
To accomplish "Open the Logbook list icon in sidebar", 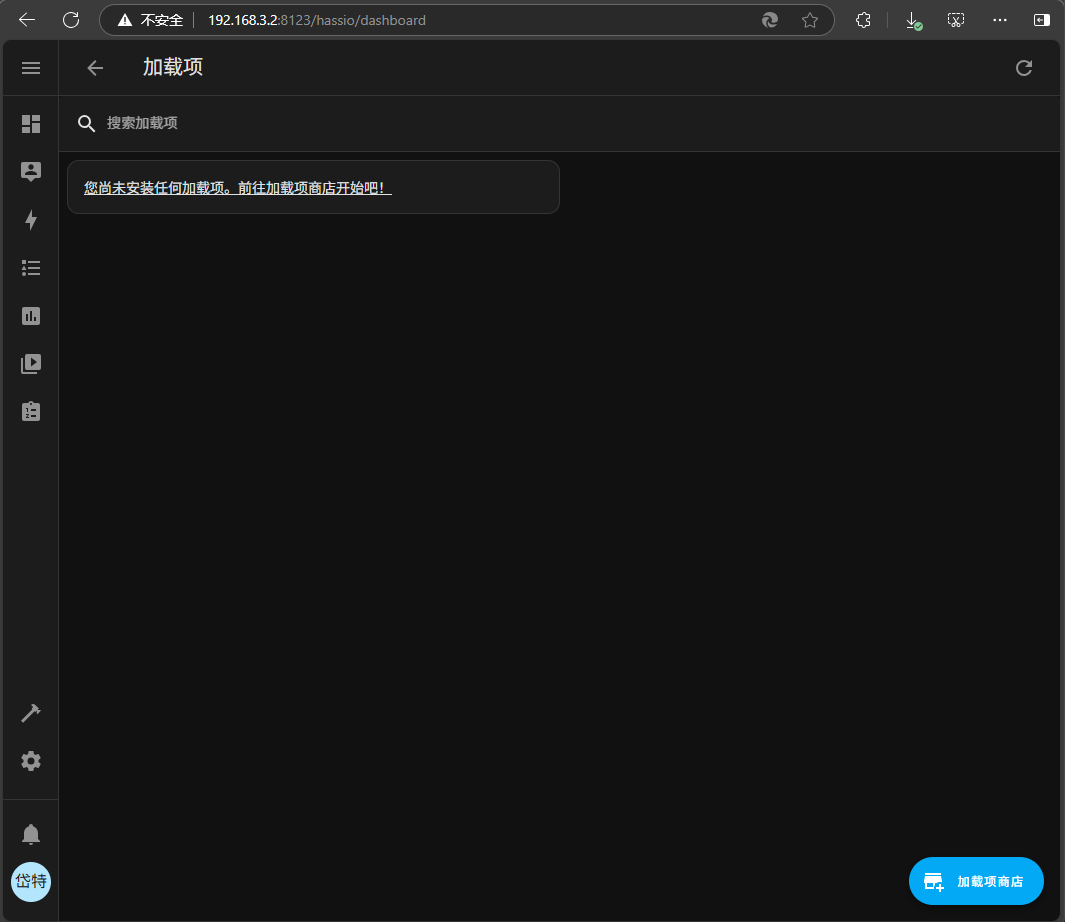I will (31, 268).
